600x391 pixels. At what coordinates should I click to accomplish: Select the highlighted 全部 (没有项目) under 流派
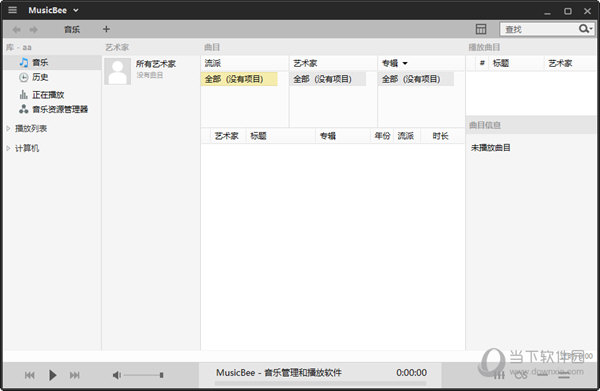(x=239, y=79)
